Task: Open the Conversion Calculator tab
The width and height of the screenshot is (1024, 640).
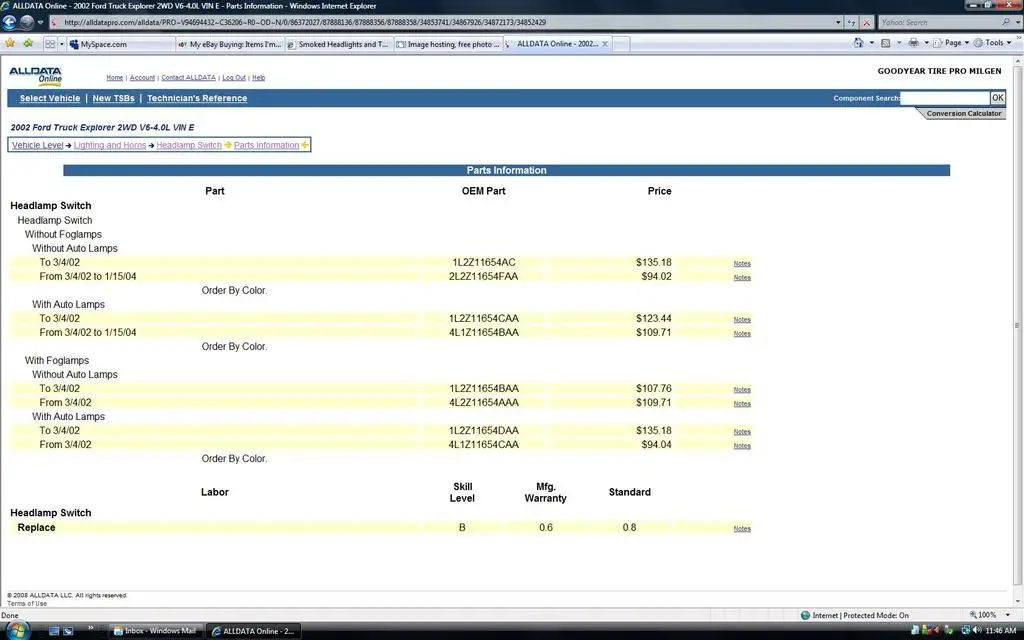Action: coord(963,114)
